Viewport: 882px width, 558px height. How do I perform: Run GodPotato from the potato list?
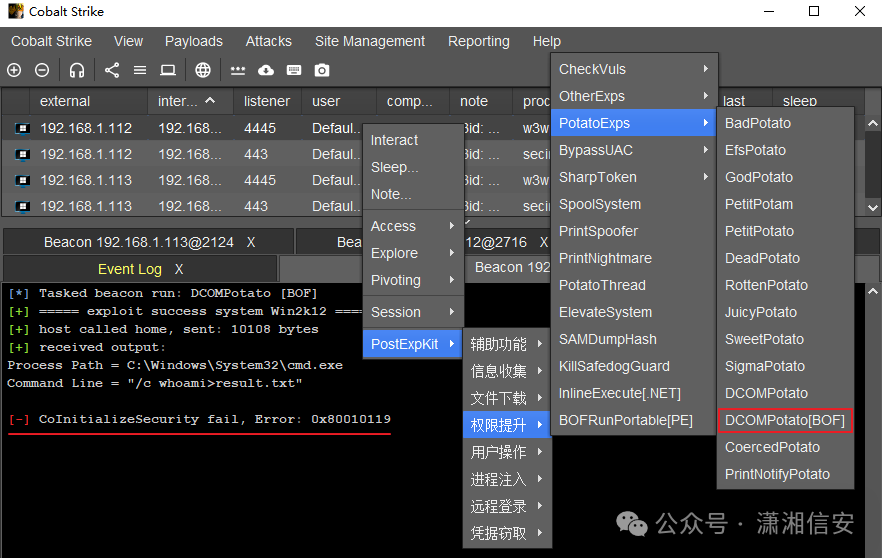[785, 177]
